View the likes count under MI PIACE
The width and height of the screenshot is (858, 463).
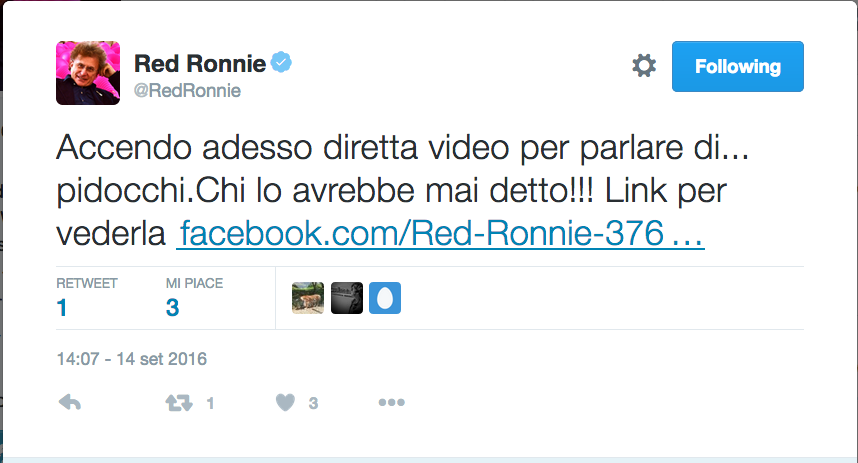click(172, 308)
